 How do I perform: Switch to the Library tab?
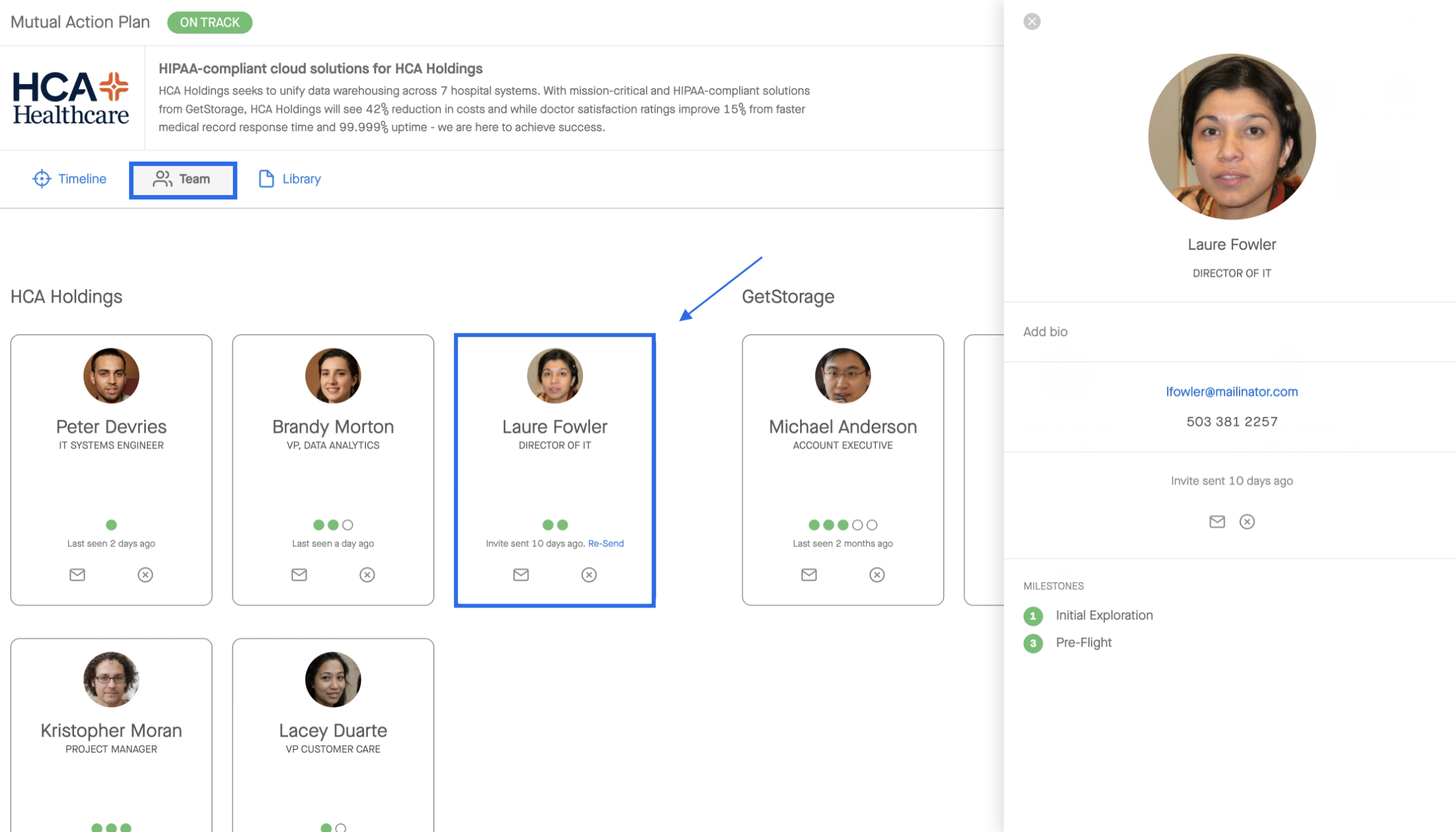pyautogui.click(x=290, y=179)
